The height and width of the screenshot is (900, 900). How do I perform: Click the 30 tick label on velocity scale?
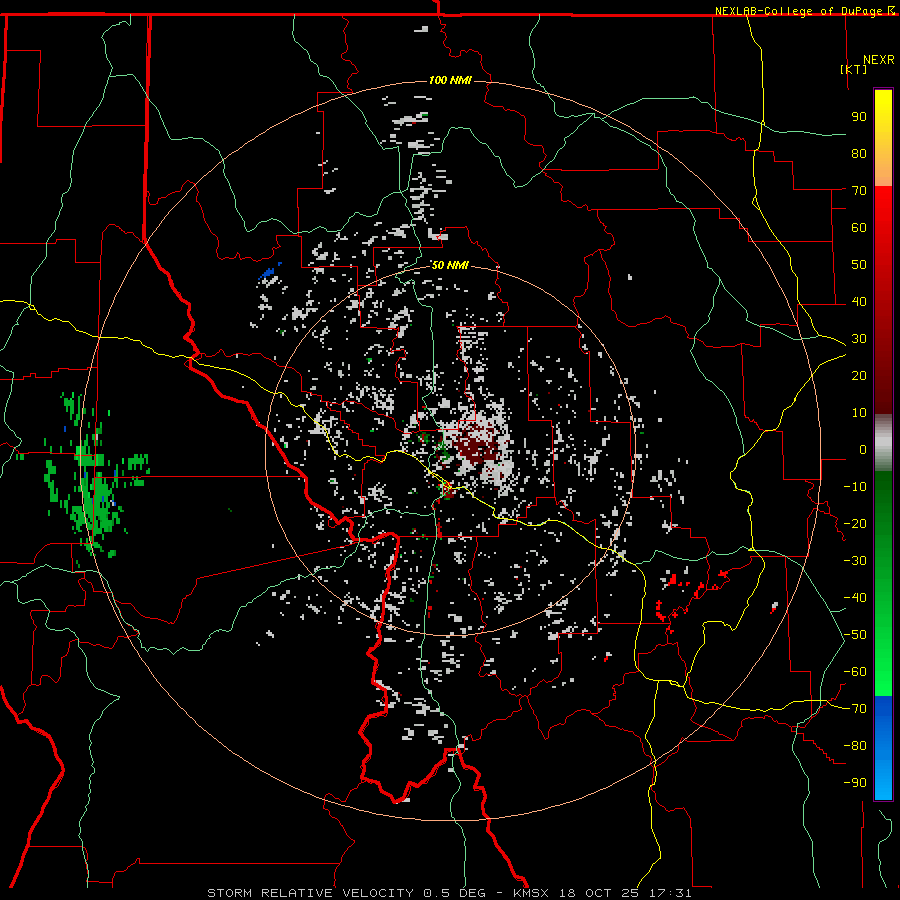point(859,339)
